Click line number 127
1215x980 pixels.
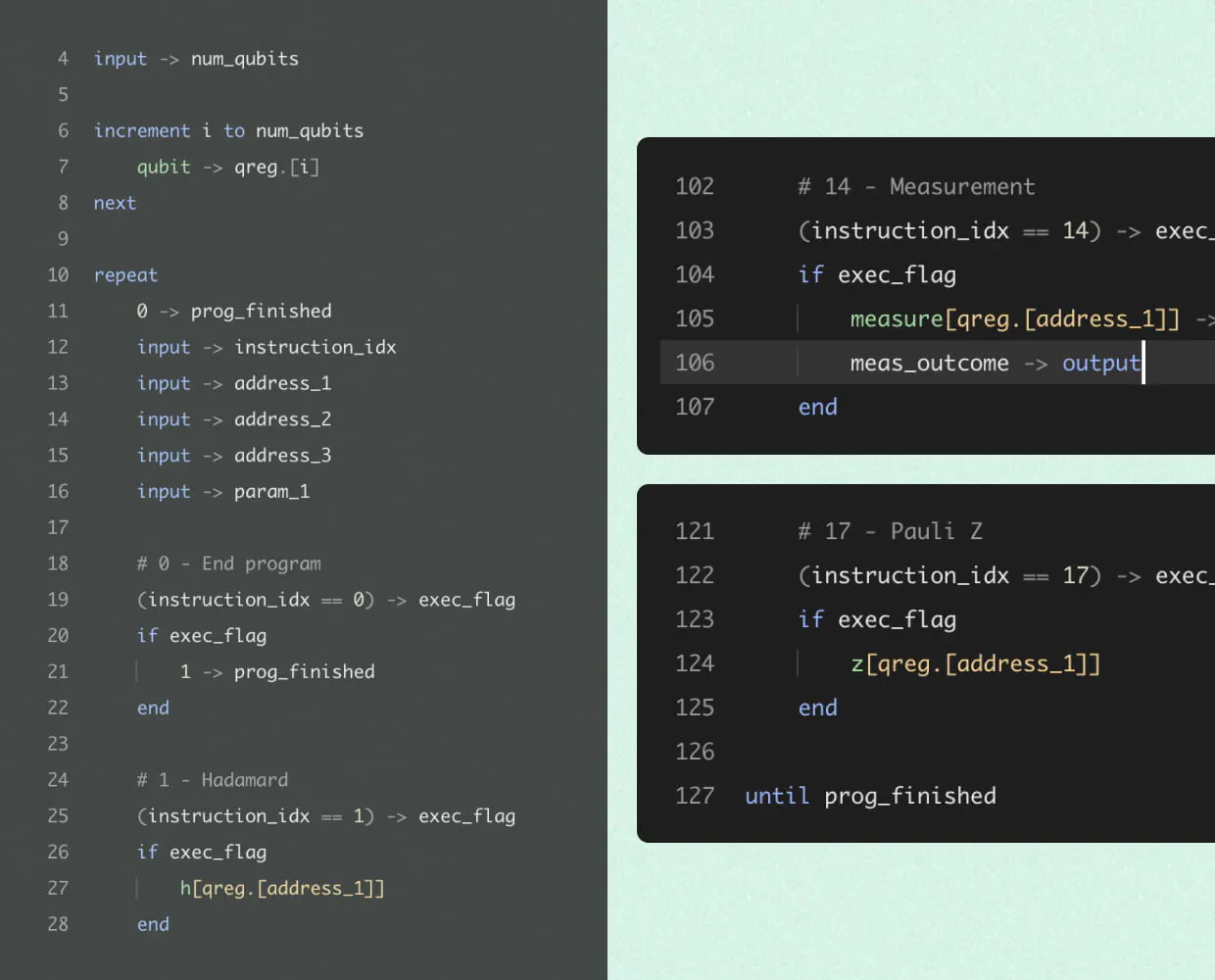click(695, 796)
